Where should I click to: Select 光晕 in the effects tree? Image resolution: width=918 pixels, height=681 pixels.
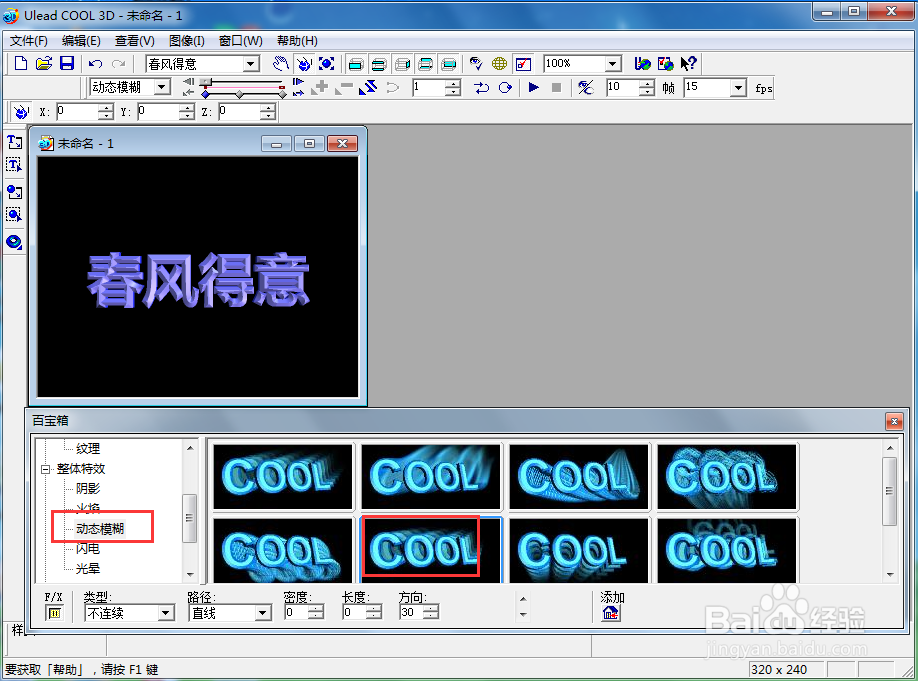tap(88, 569)
